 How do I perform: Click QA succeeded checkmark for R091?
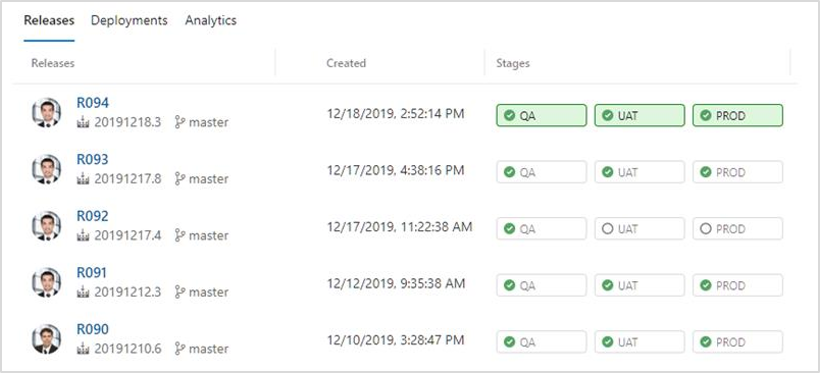(x=509, y=285)
